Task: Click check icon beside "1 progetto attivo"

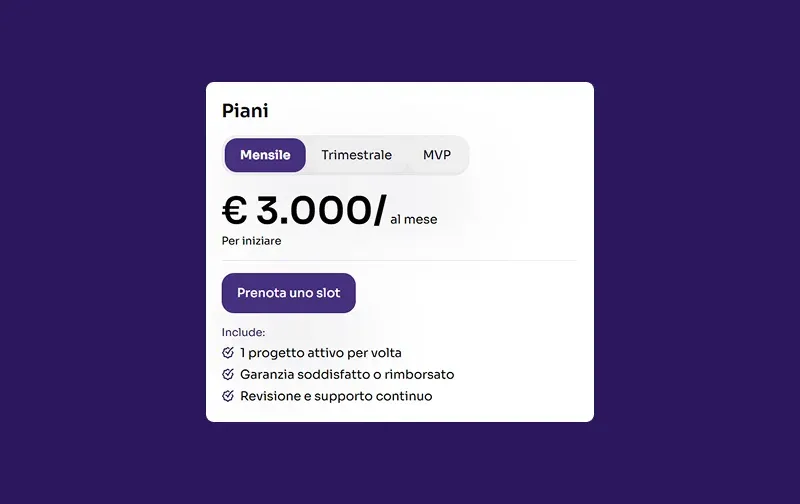Action: [x=228, y=353]
